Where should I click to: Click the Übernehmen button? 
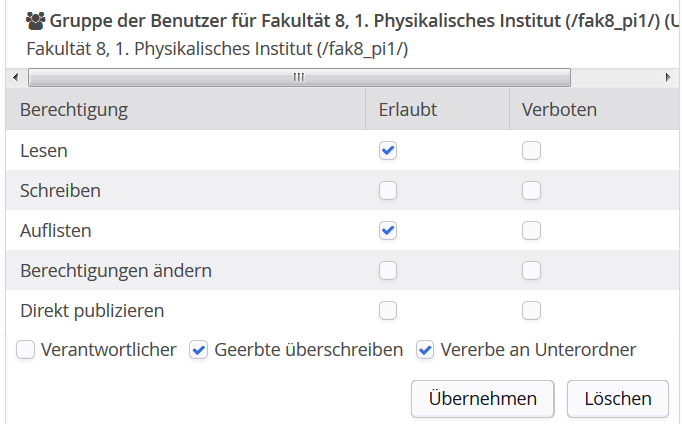point(482,399)
